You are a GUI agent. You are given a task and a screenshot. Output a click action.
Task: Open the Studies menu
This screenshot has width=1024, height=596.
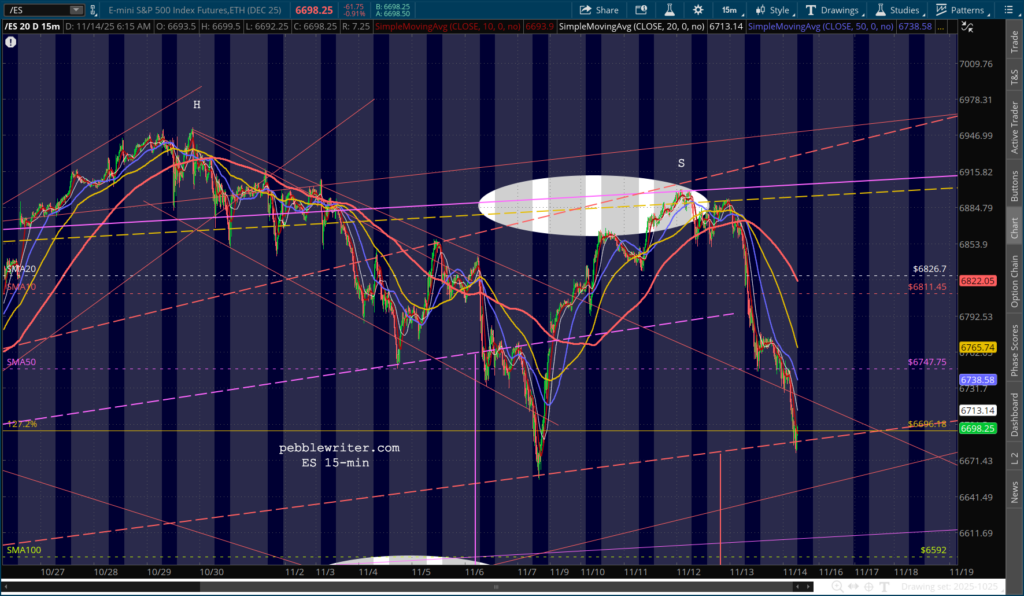coord(898,10)
